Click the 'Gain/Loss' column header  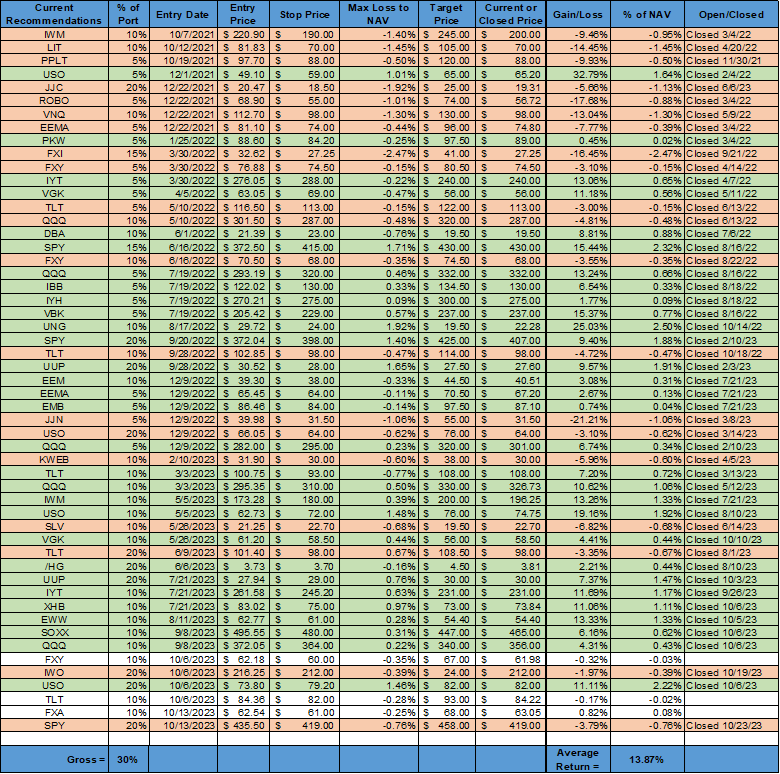578,14
